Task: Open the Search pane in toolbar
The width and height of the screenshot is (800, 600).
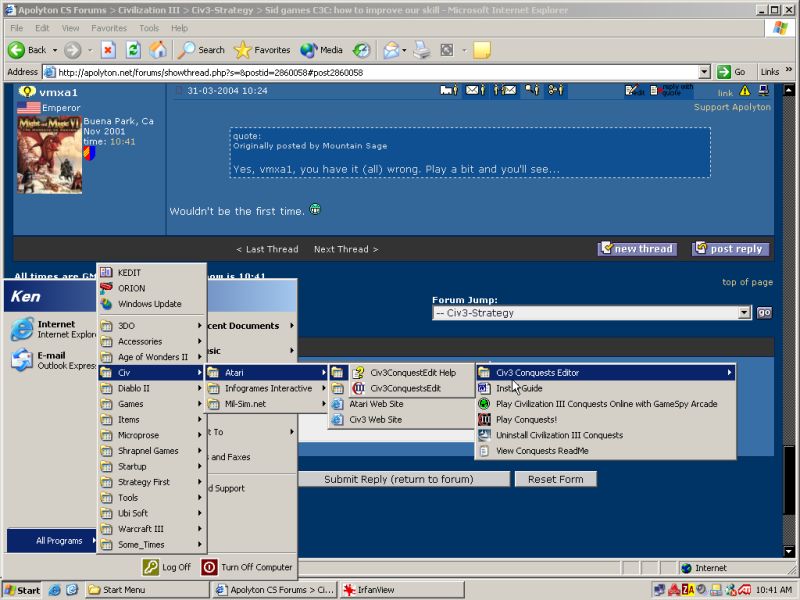Action: pyautogui.click(x=202, y=50)
